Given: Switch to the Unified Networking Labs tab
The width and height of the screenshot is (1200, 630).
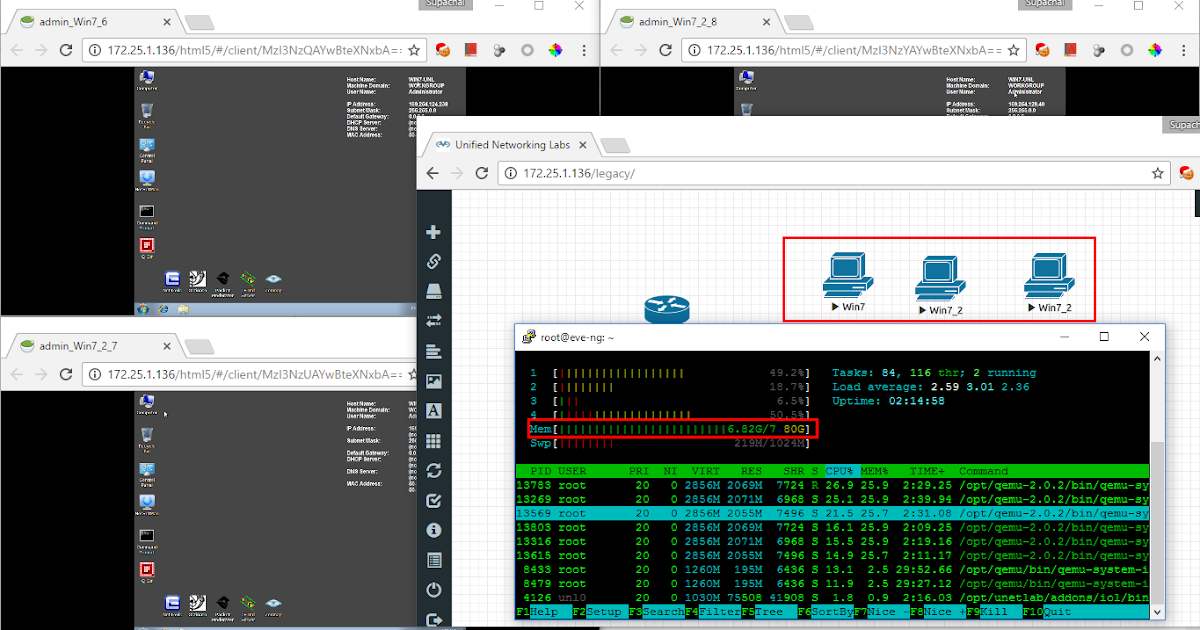Looking at the screenshot, I should point(512,145).
